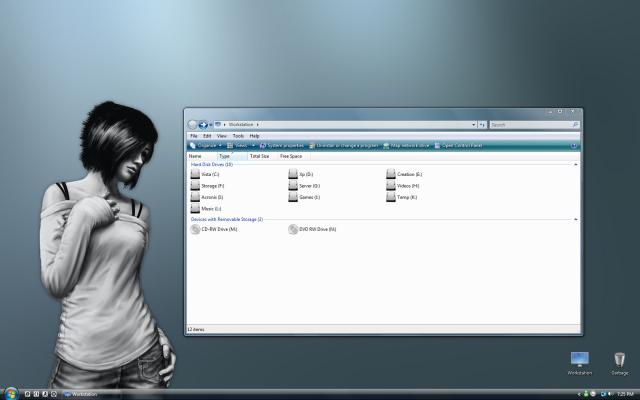Open the address bar history dropdown
Screen dimensions: 640x400
pyautogui.click(x=473, y=124)
